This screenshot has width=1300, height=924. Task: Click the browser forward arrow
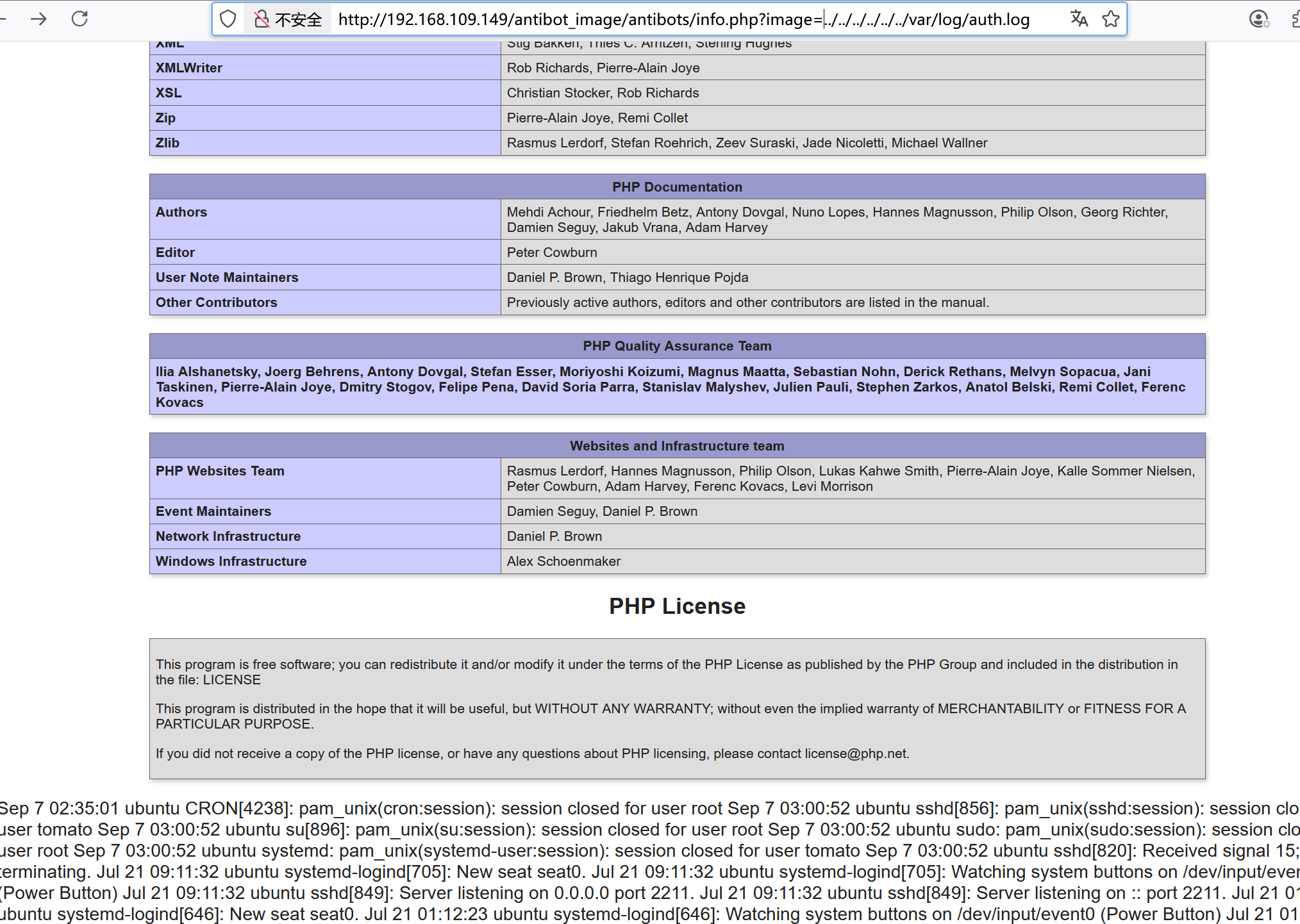(x=38, y=19)
